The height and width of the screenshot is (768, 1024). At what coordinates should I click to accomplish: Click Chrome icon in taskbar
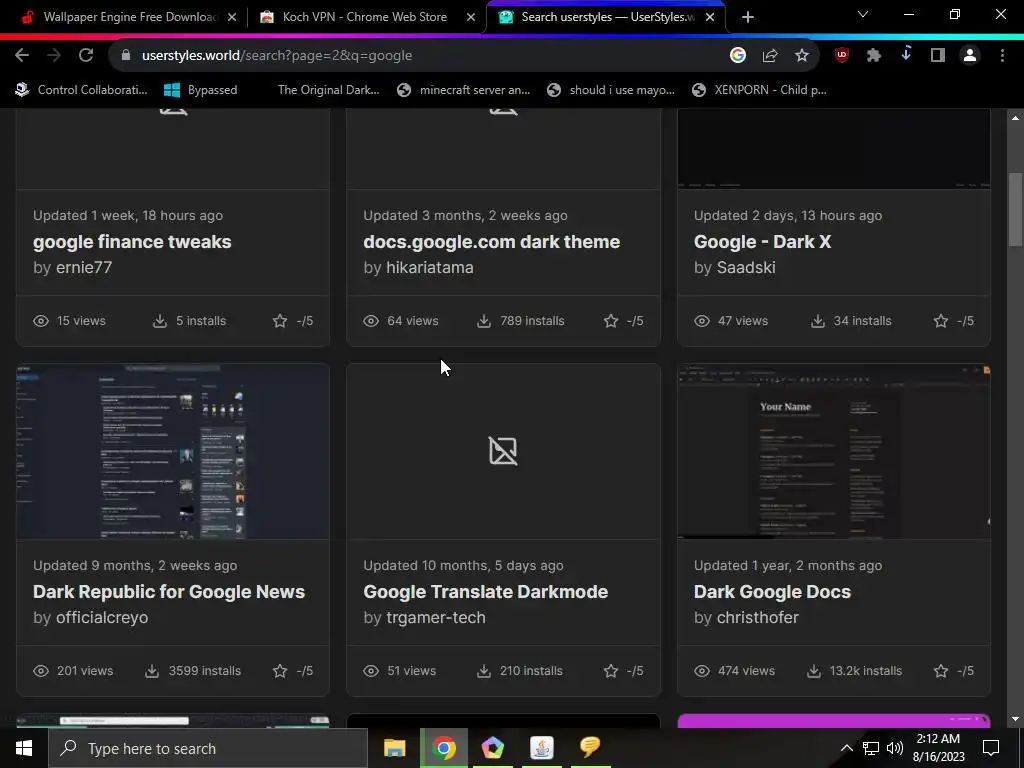[443, 748]
